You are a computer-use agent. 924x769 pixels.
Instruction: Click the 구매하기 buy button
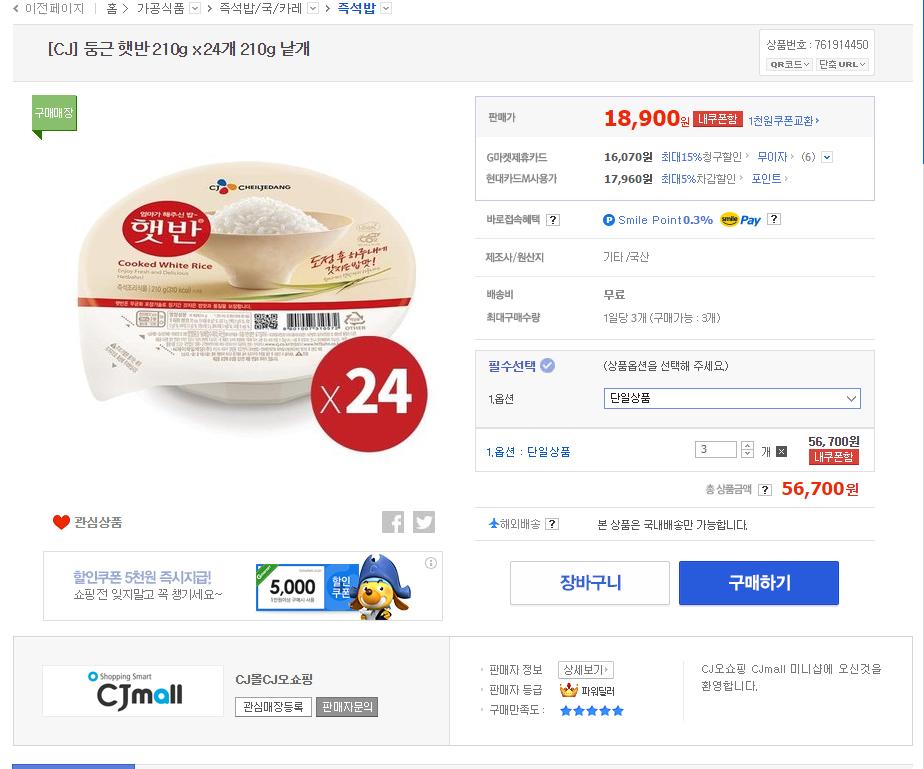[x=758, y=583]
